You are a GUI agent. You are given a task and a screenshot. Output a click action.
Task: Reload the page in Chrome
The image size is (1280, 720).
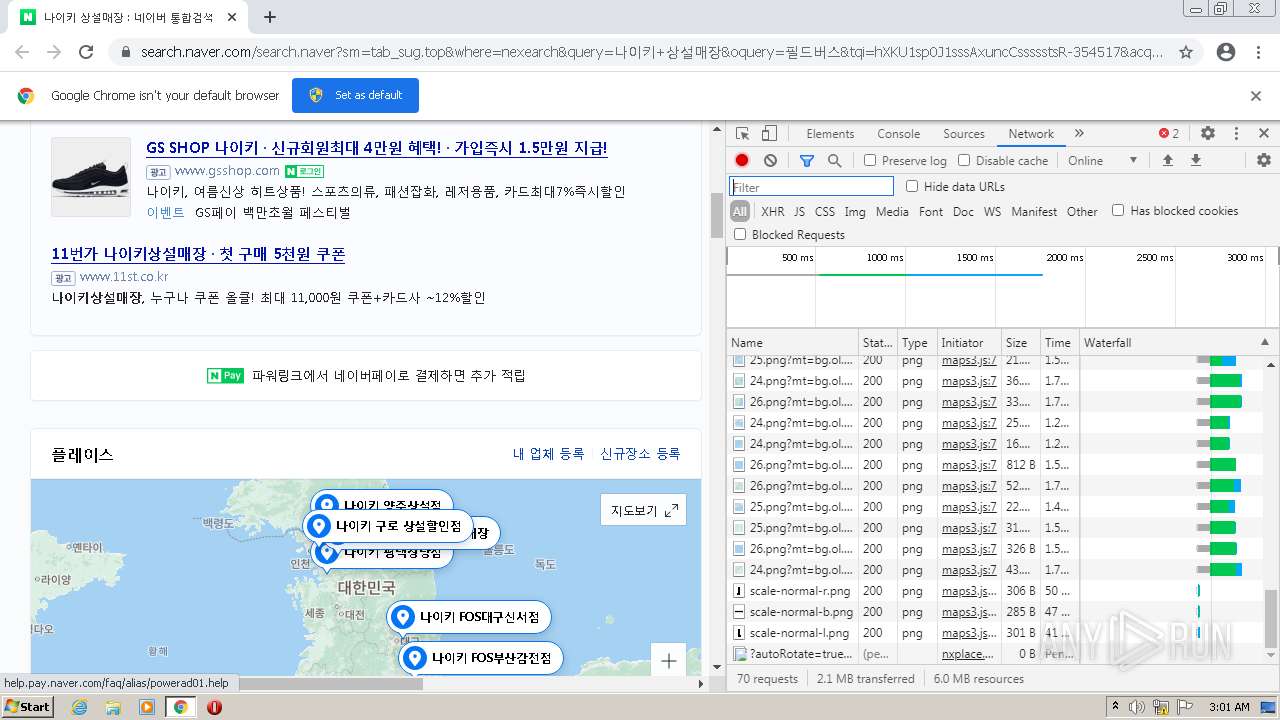click(x=86, y=52)
